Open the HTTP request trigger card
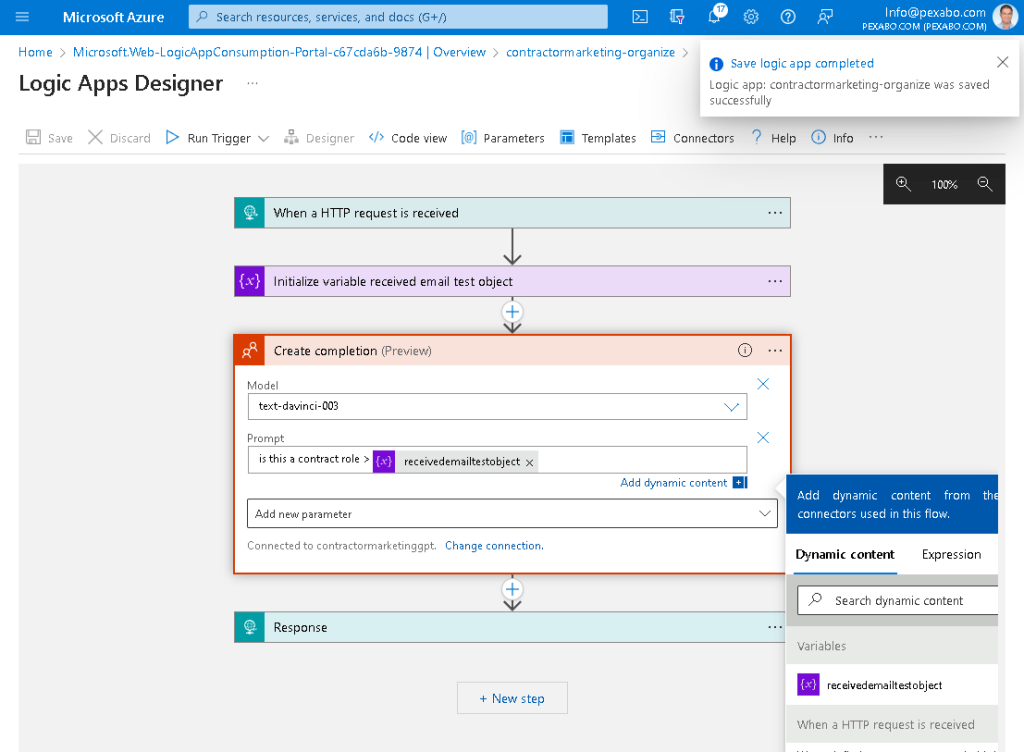This screenshot has height=752, width=1024. pos(512,213)
